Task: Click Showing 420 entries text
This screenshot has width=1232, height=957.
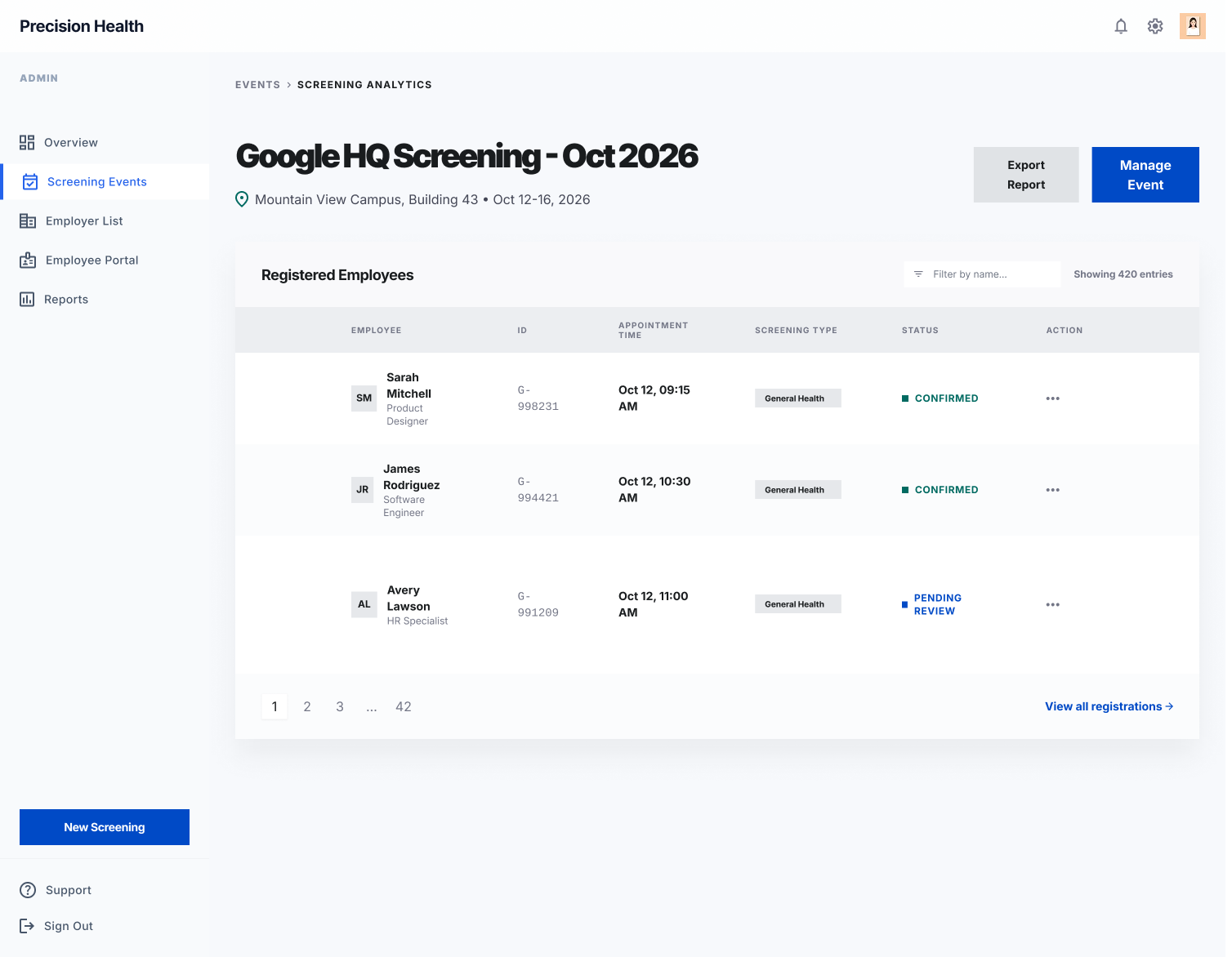Action: pos(1123,274)
